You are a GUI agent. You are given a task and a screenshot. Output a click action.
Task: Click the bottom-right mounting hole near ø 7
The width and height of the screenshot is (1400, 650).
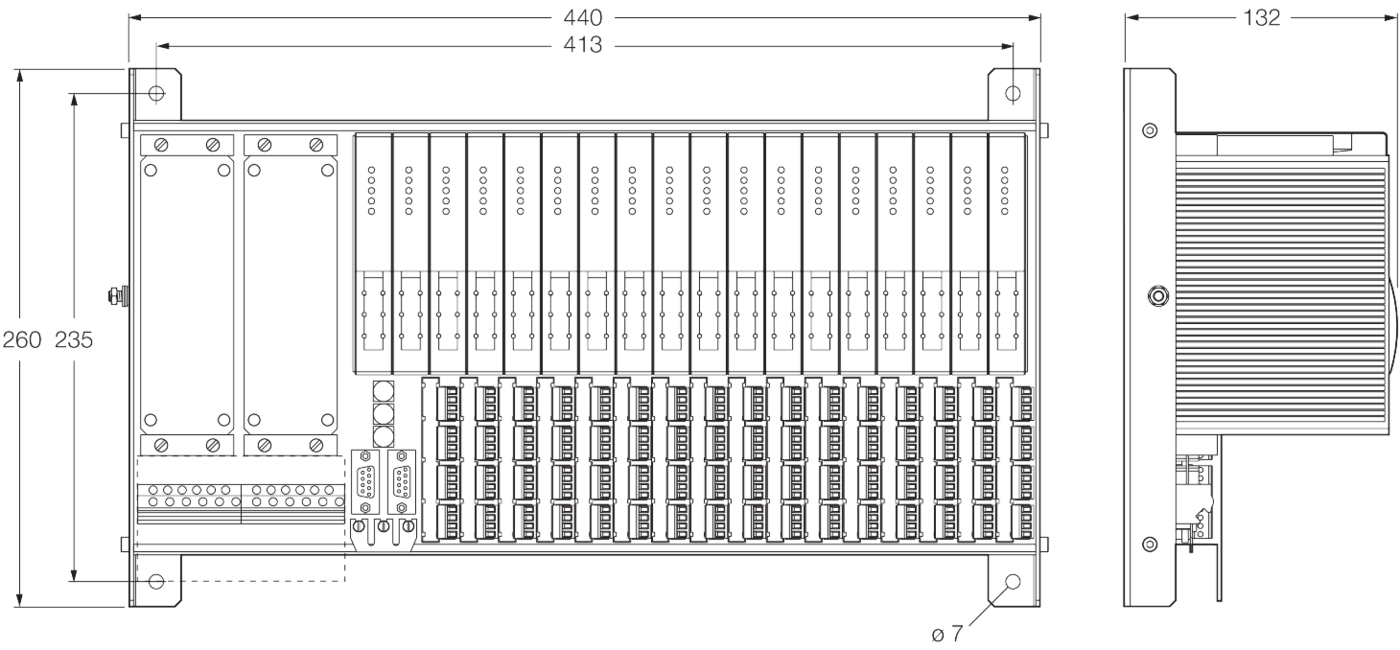click(1013, 581)
